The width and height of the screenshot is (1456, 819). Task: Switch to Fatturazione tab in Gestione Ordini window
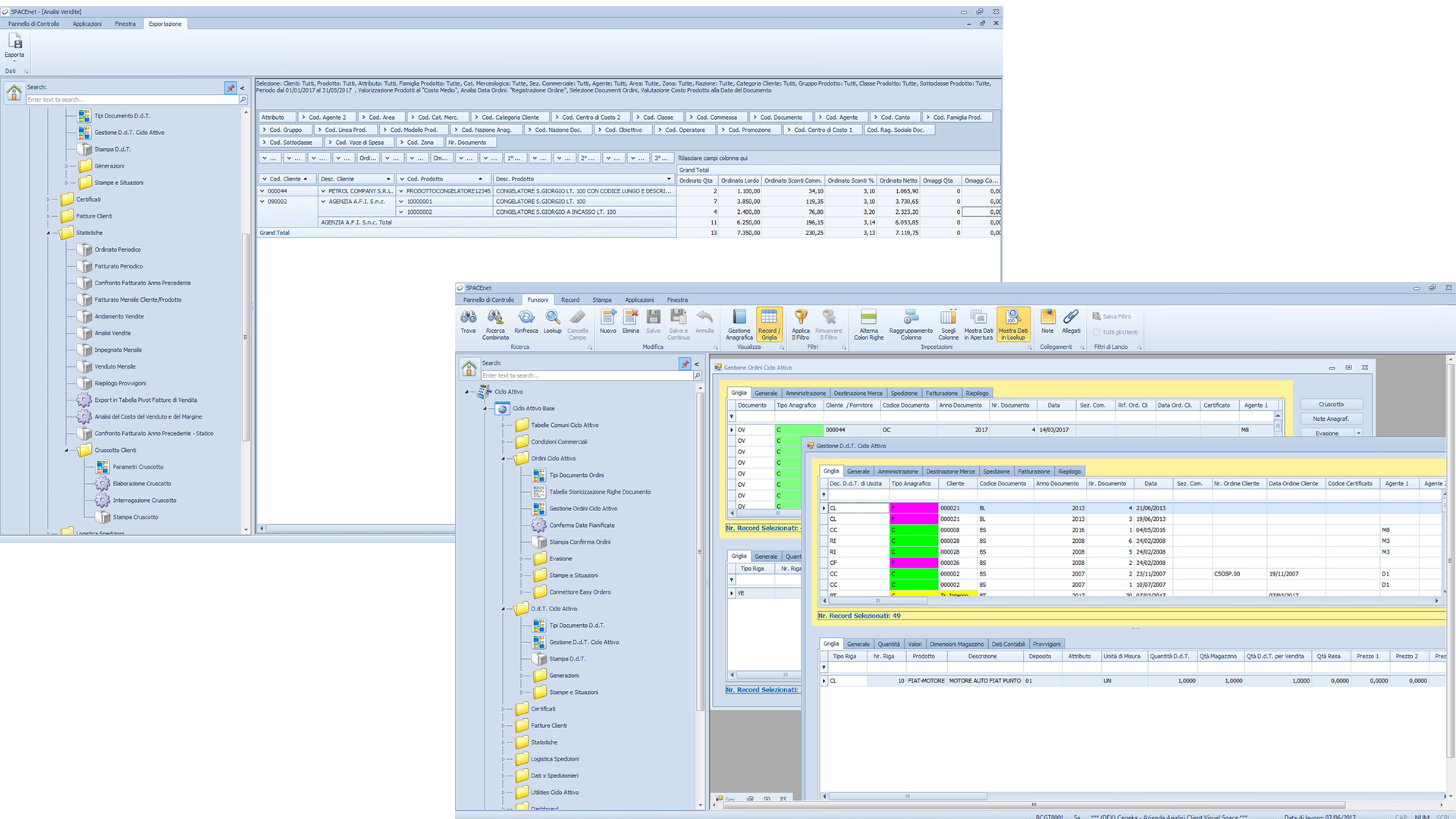941,393
